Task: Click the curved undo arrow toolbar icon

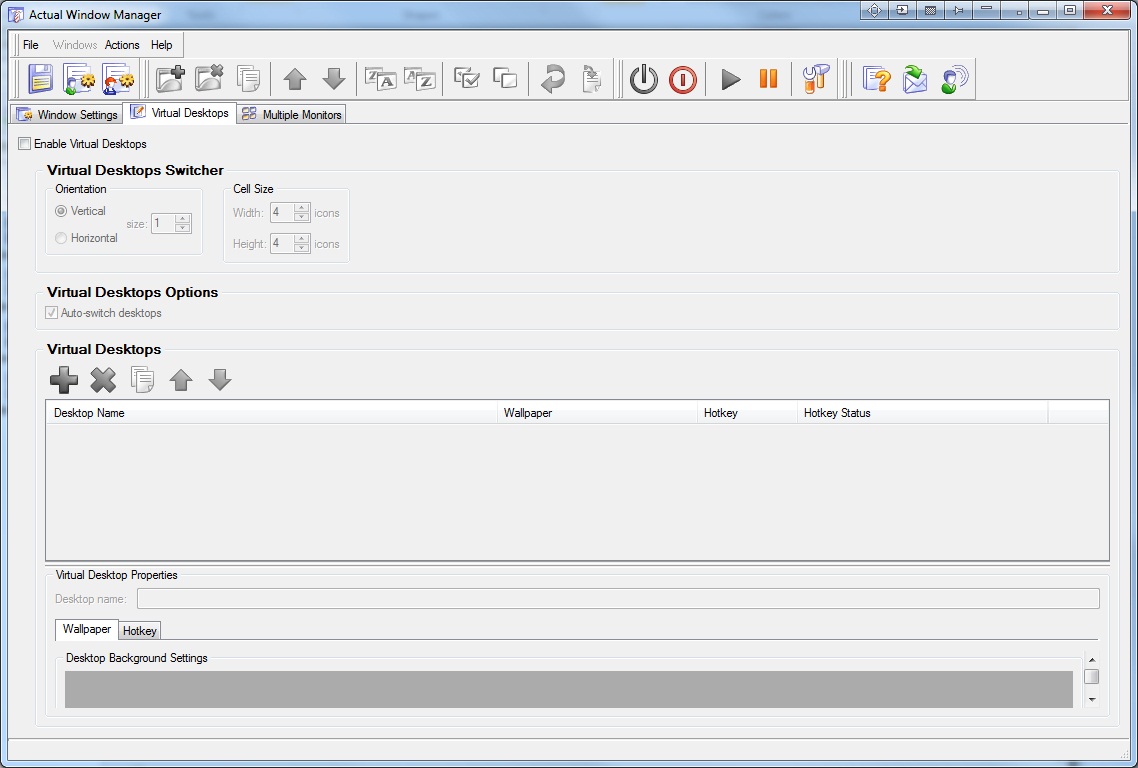Action: pos(552,79)
